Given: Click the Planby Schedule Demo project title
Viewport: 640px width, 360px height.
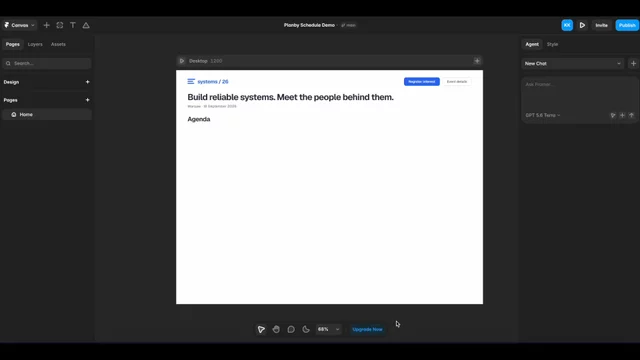Looking at the screenshot, I should pos(309,25).
